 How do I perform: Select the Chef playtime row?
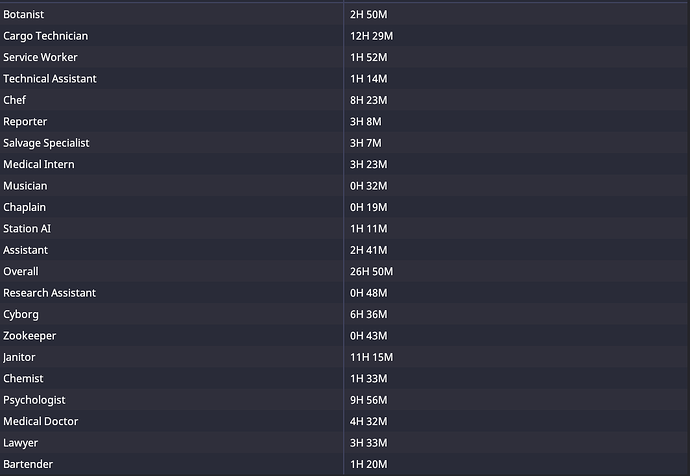pos(15,100)
